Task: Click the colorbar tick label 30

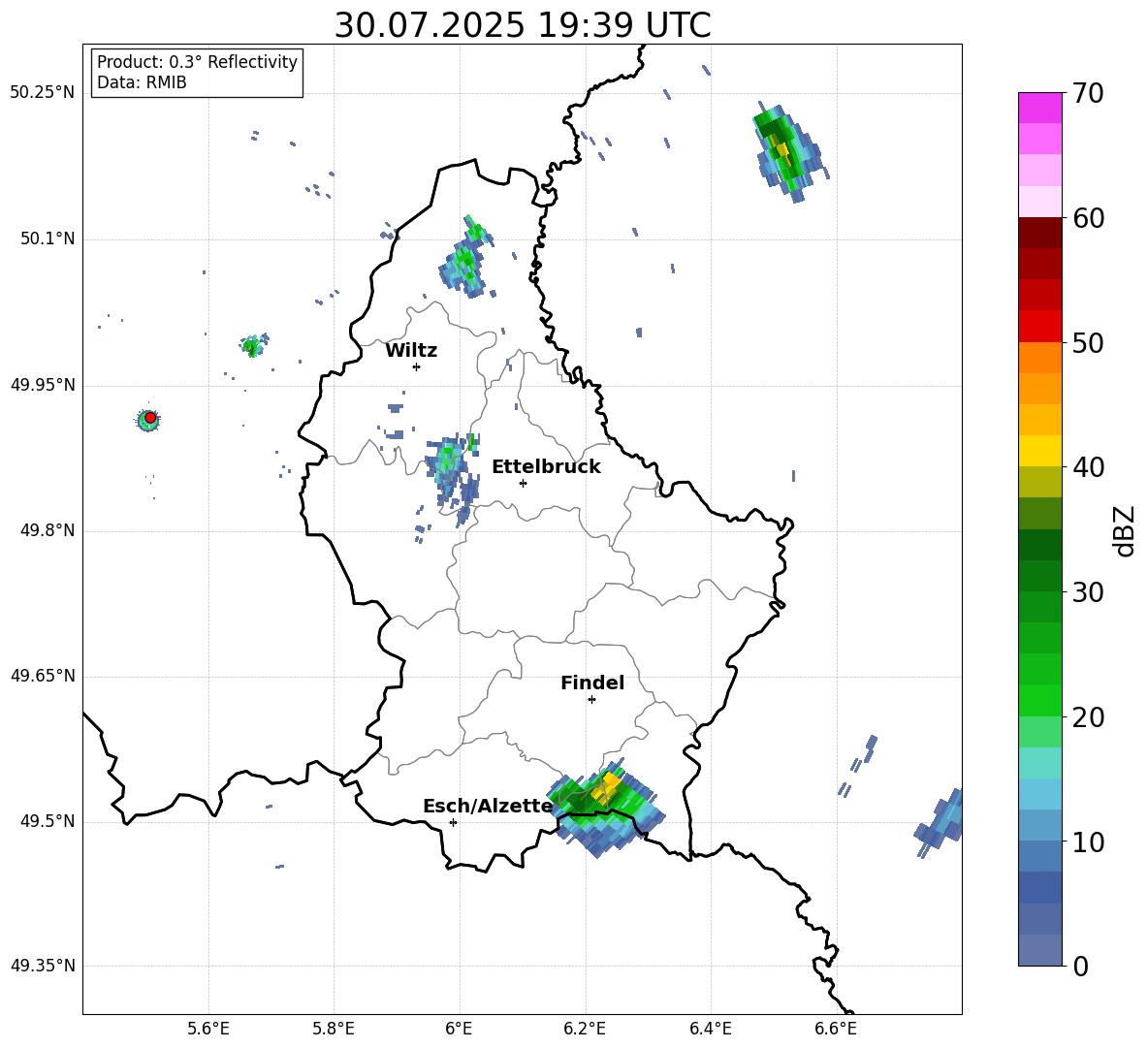Action: 1088,592
